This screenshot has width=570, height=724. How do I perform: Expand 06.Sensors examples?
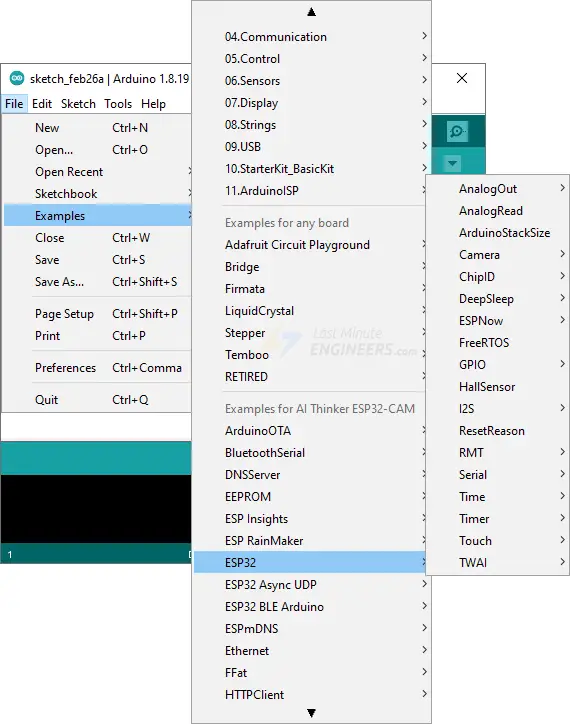click(x=312, y=81)
